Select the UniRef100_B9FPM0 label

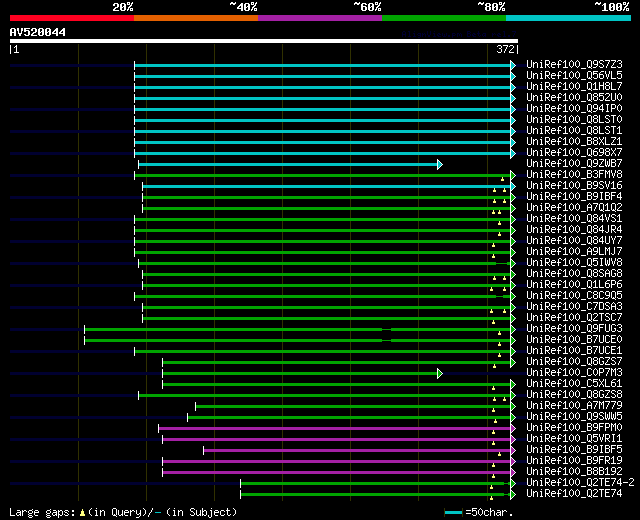[574, 428]
